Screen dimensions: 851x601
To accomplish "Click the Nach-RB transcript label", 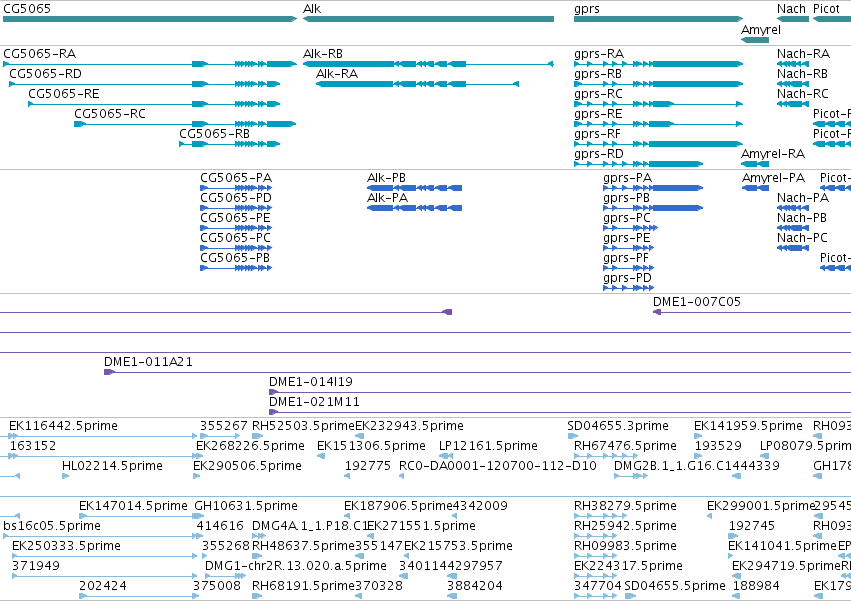I will 802,74.
